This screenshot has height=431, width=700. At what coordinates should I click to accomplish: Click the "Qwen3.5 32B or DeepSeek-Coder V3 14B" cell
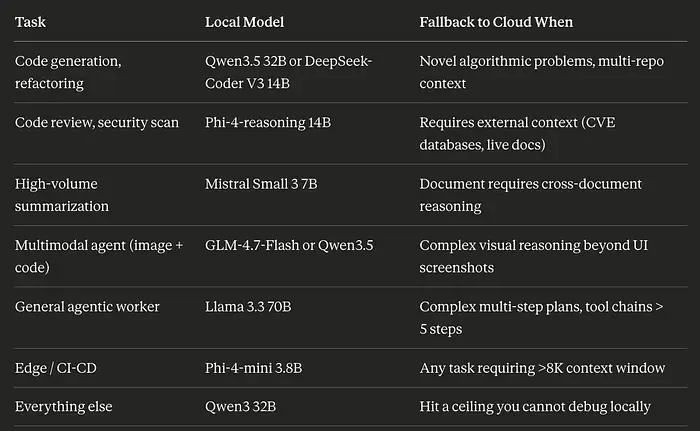coord(288,72)
